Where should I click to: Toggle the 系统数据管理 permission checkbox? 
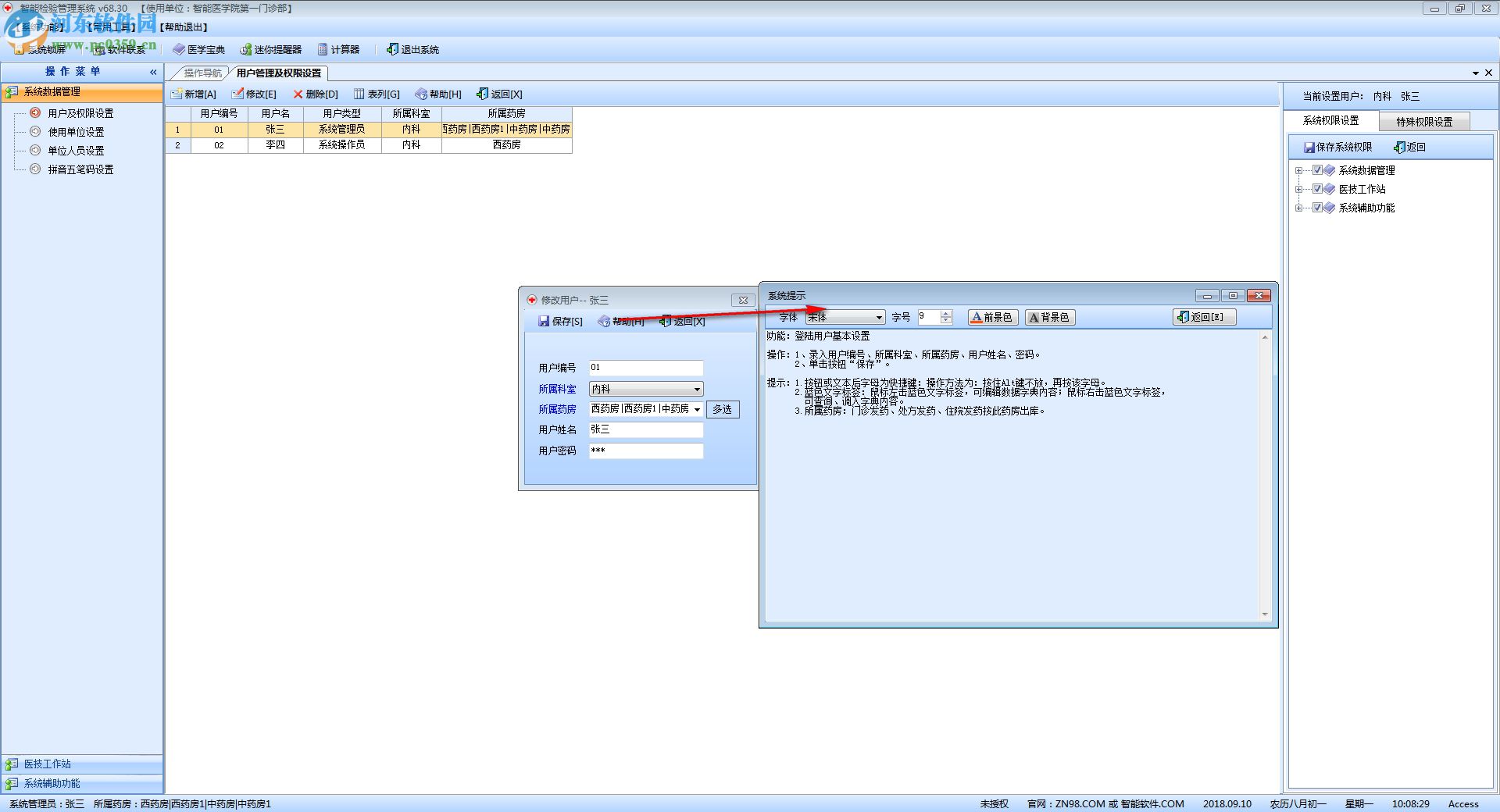1318,170
